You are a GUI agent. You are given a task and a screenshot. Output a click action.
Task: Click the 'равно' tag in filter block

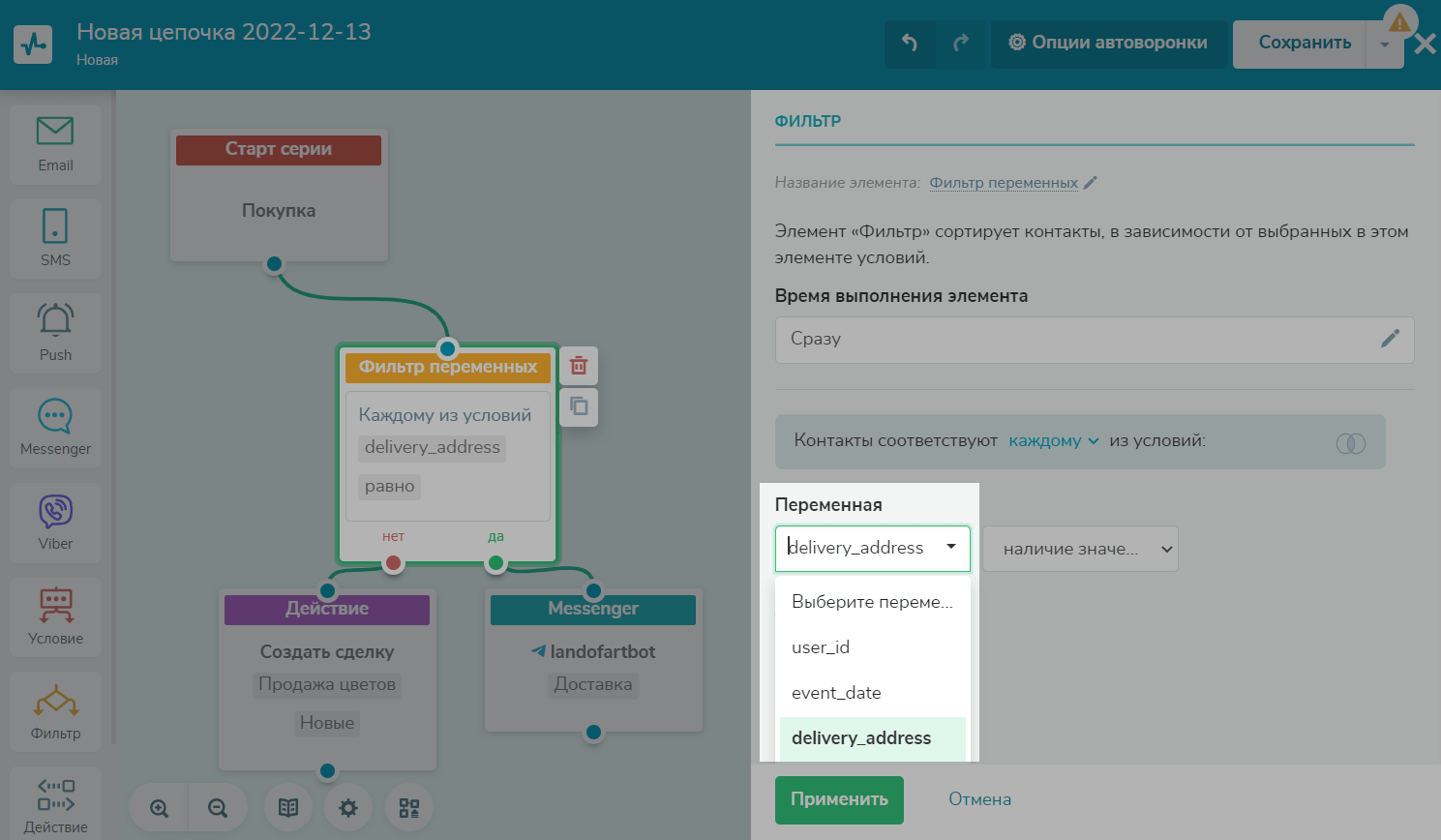coord(390,486)
